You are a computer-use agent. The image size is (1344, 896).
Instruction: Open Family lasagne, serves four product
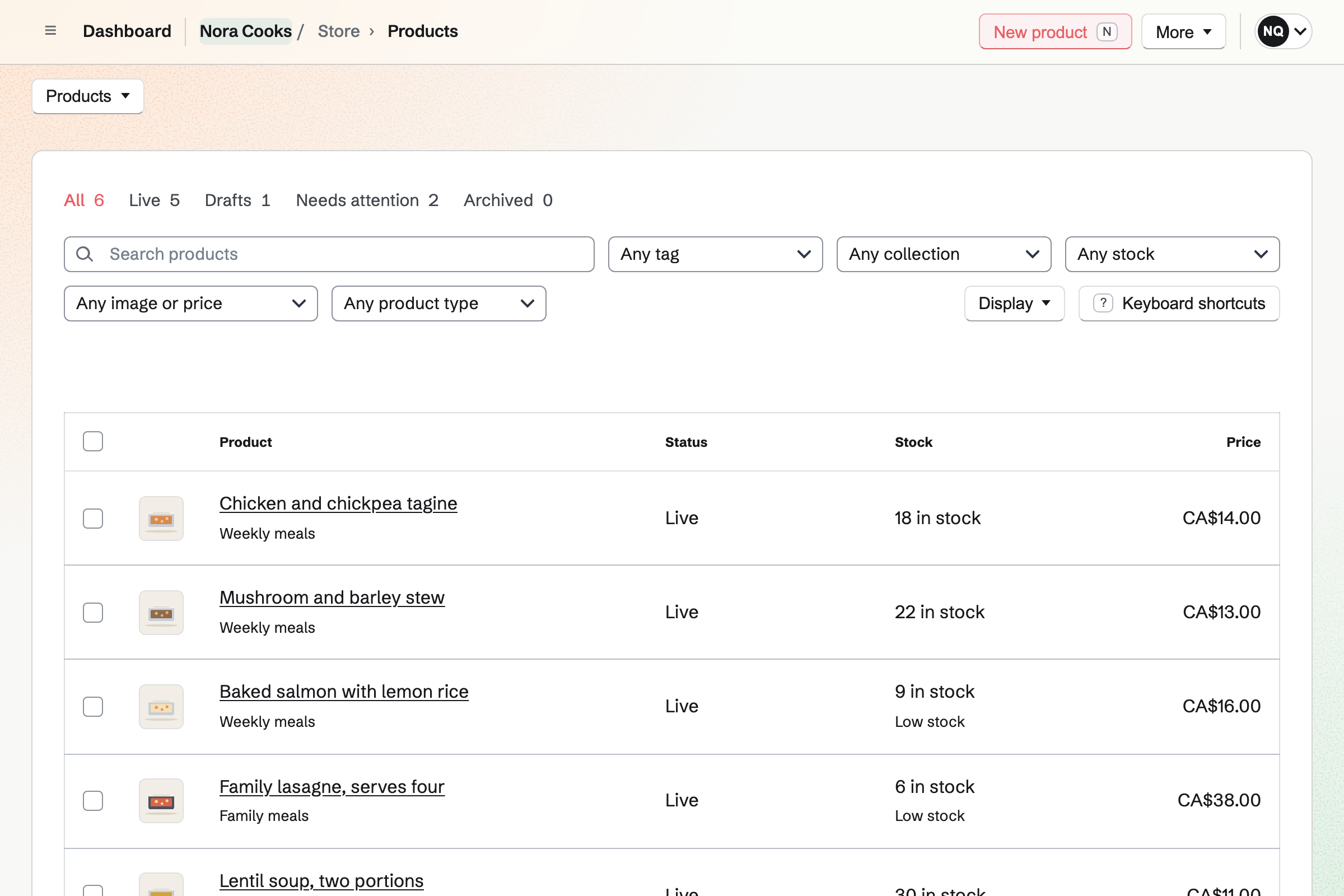coord(332,786)
